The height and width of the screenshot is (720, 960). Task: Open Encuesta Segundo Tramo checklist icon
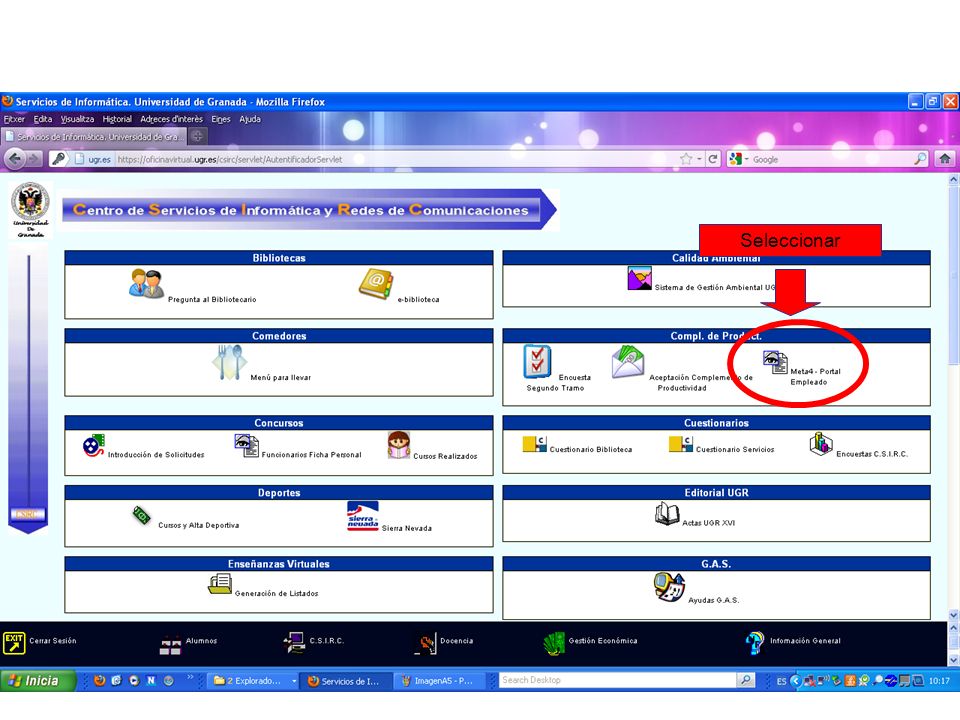point(537,361)
